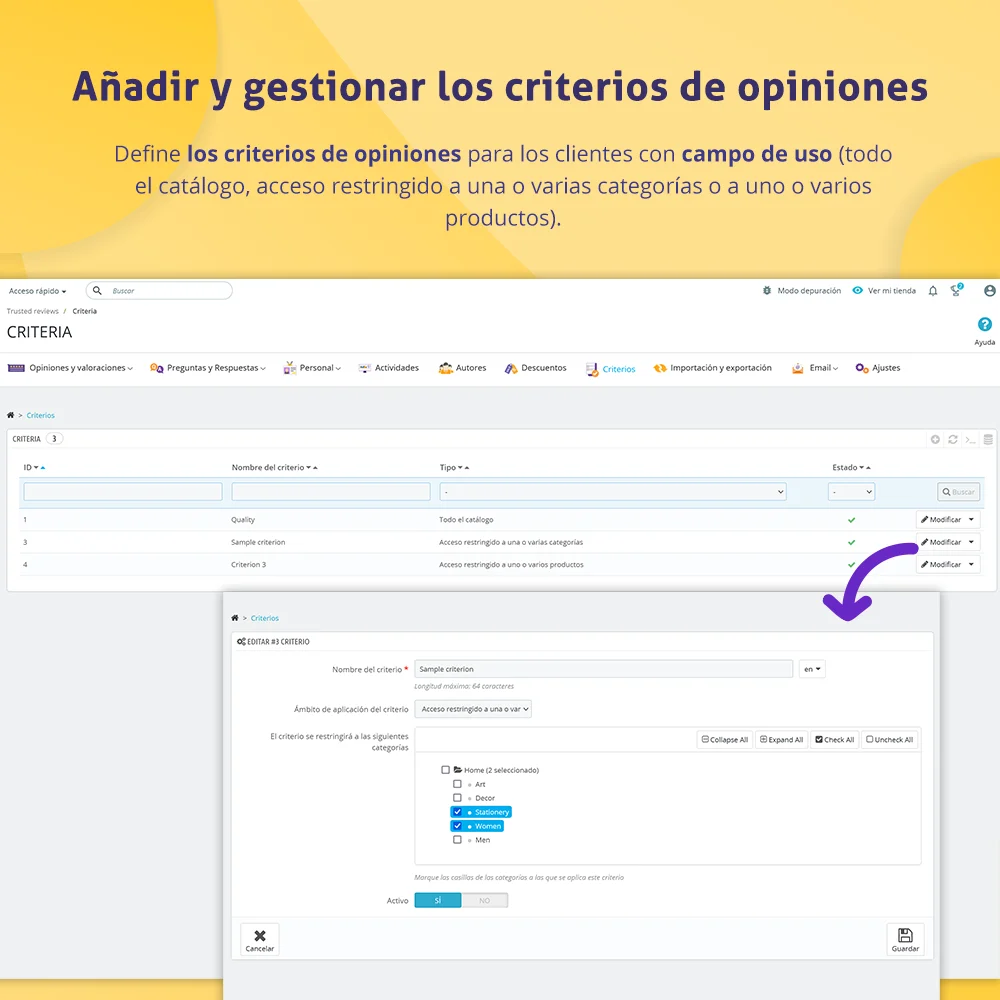Expand Opiniones y valoraciones menu

[70, 368]
